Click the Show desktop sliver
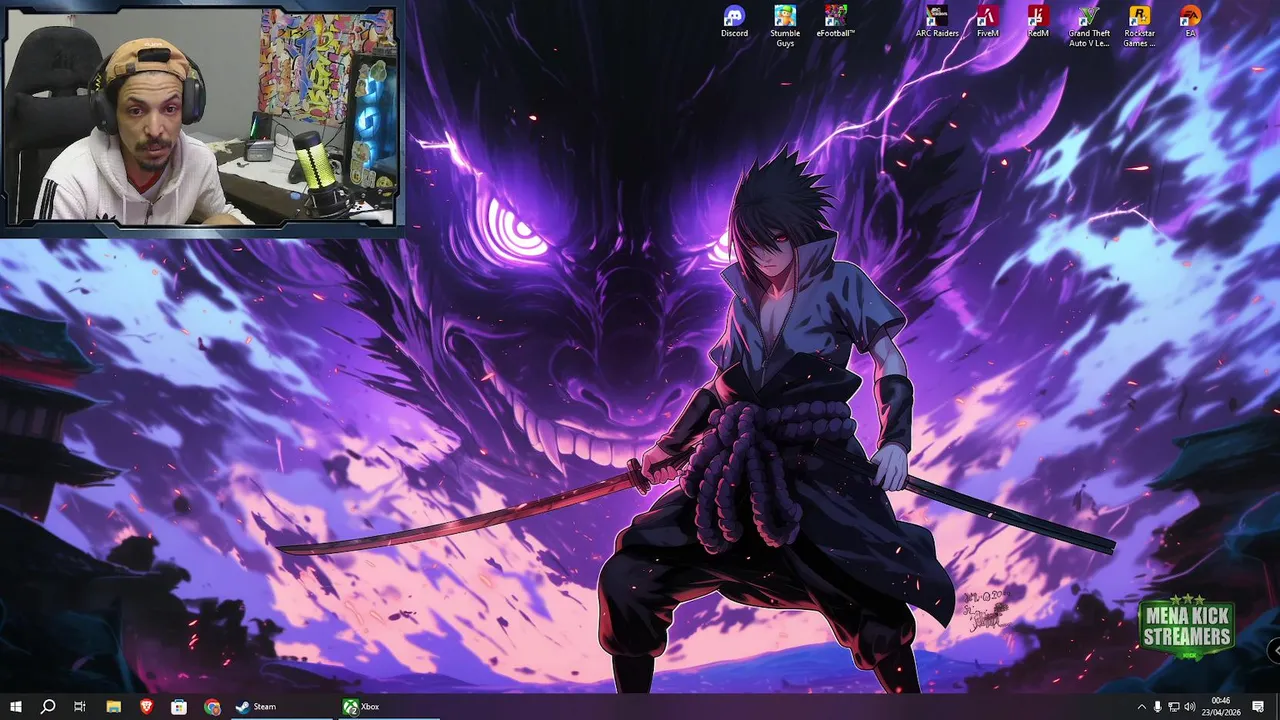The image size is (1280, 720). [1277, 706]
